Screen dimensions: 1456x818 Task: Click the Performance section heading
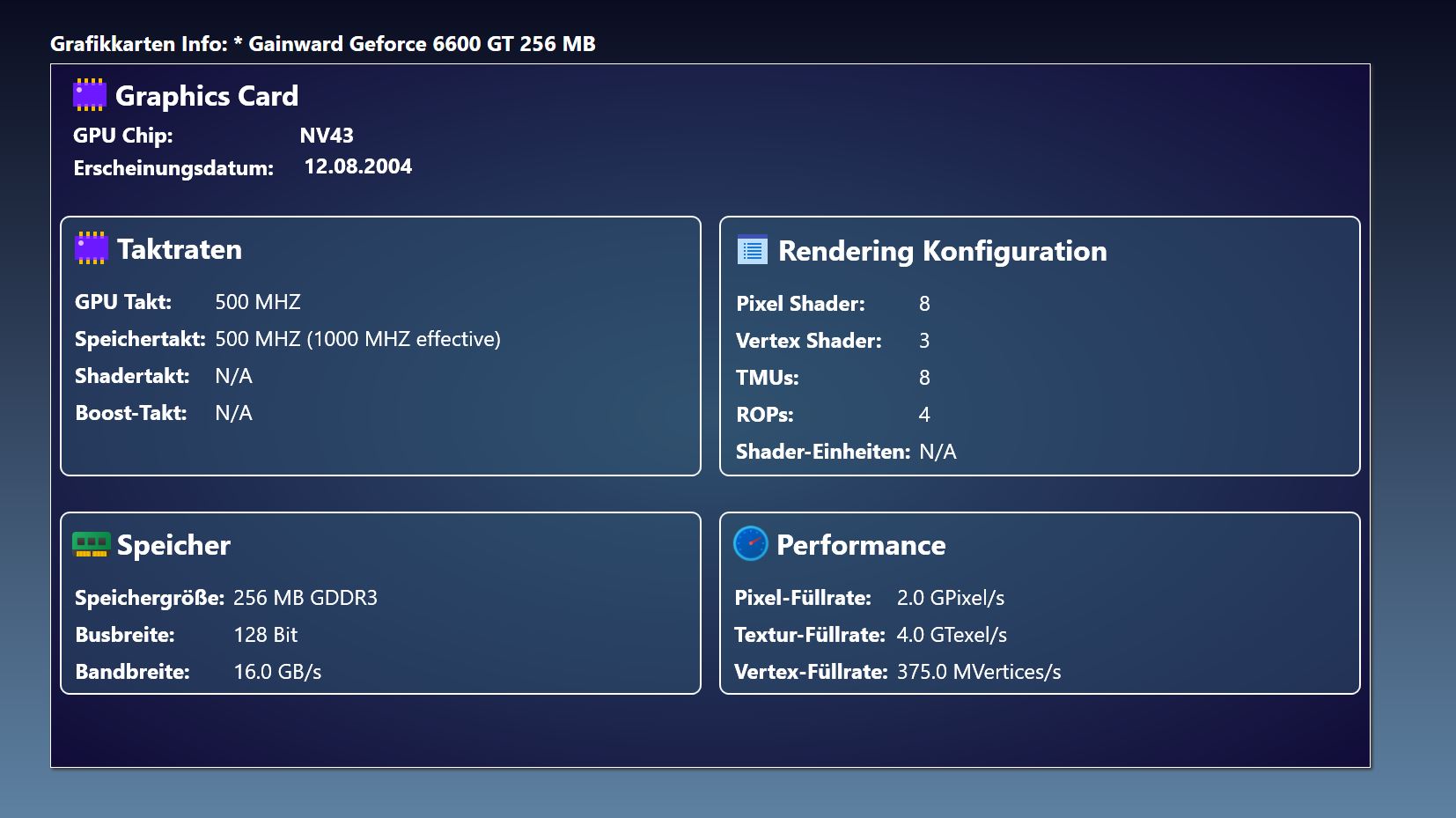[861, 545]
